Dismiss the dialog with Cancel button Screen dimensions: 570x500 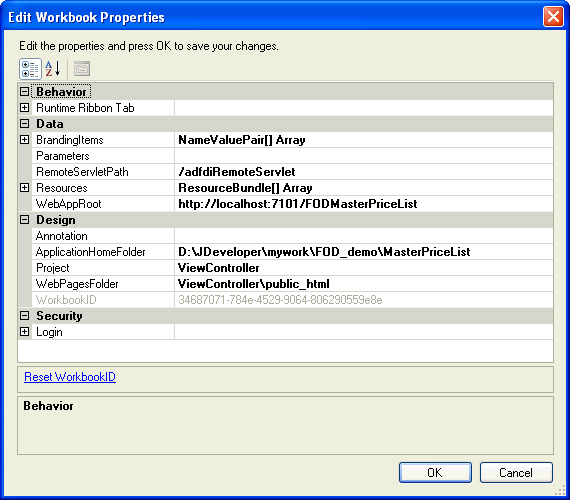pyautogui.click(x=516, y=472)
